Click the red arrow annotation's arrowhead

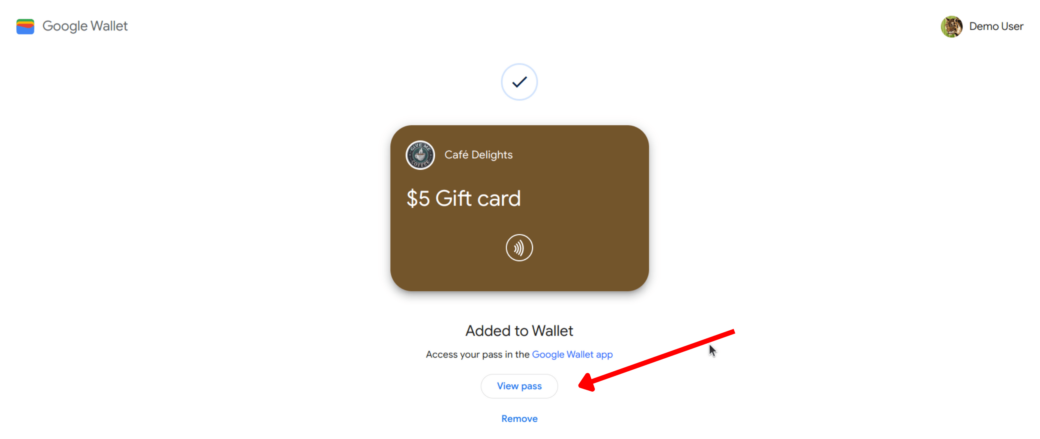point(586,385)
